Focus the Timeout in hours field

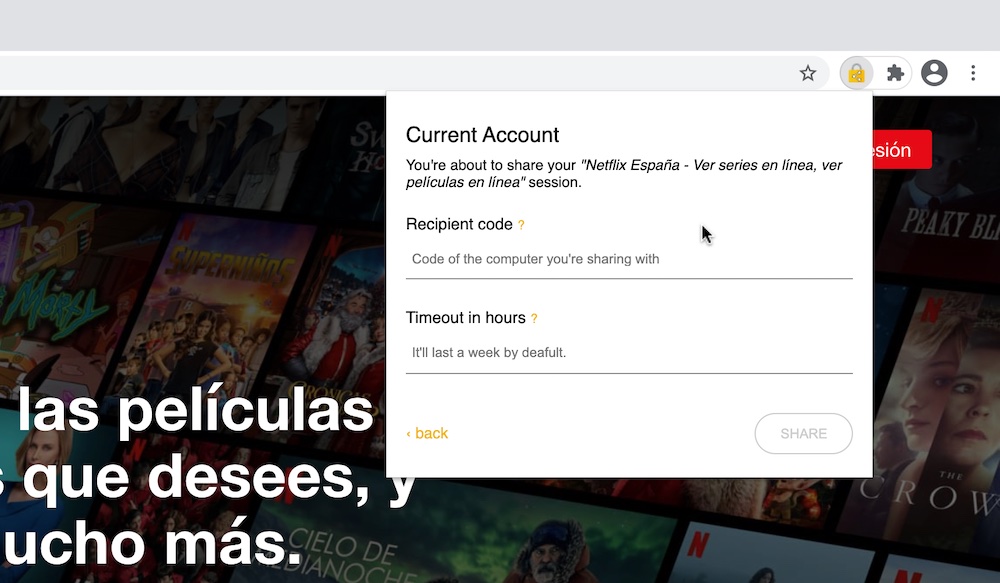[x=628, y=353]
